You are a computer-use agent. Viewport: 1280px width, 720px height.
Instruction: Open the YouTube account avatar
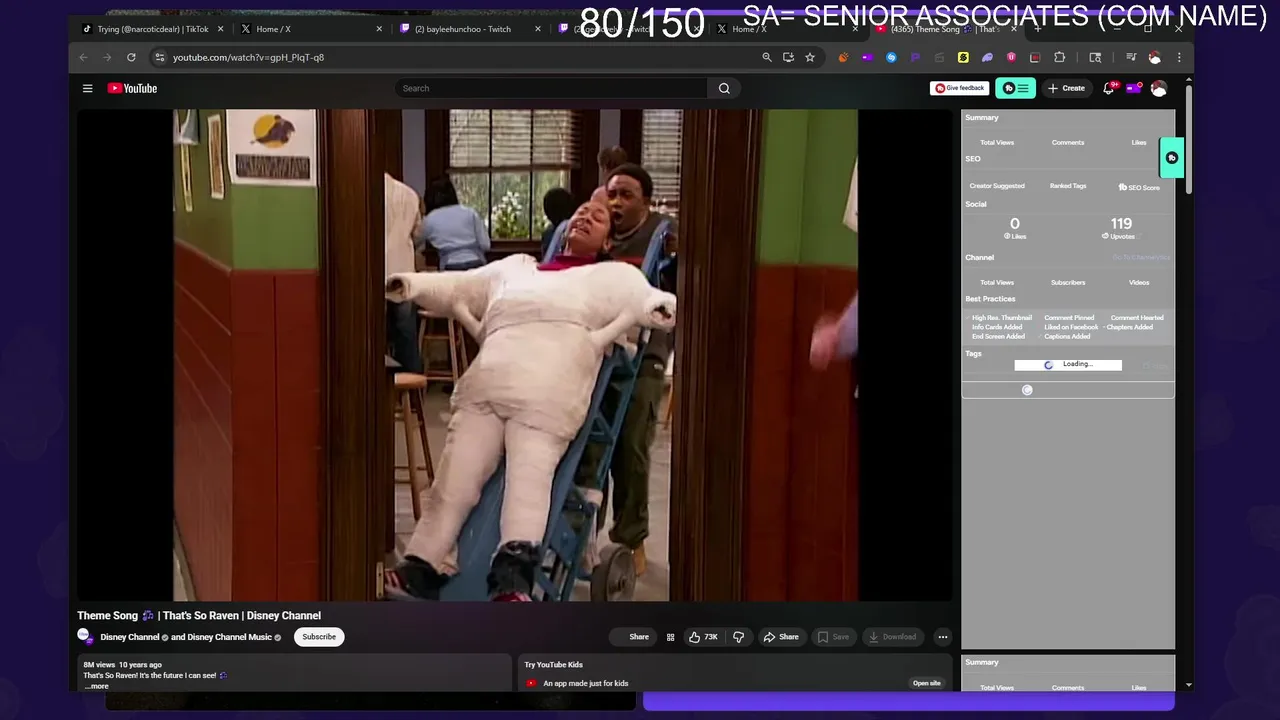(x=1158, y=88)
